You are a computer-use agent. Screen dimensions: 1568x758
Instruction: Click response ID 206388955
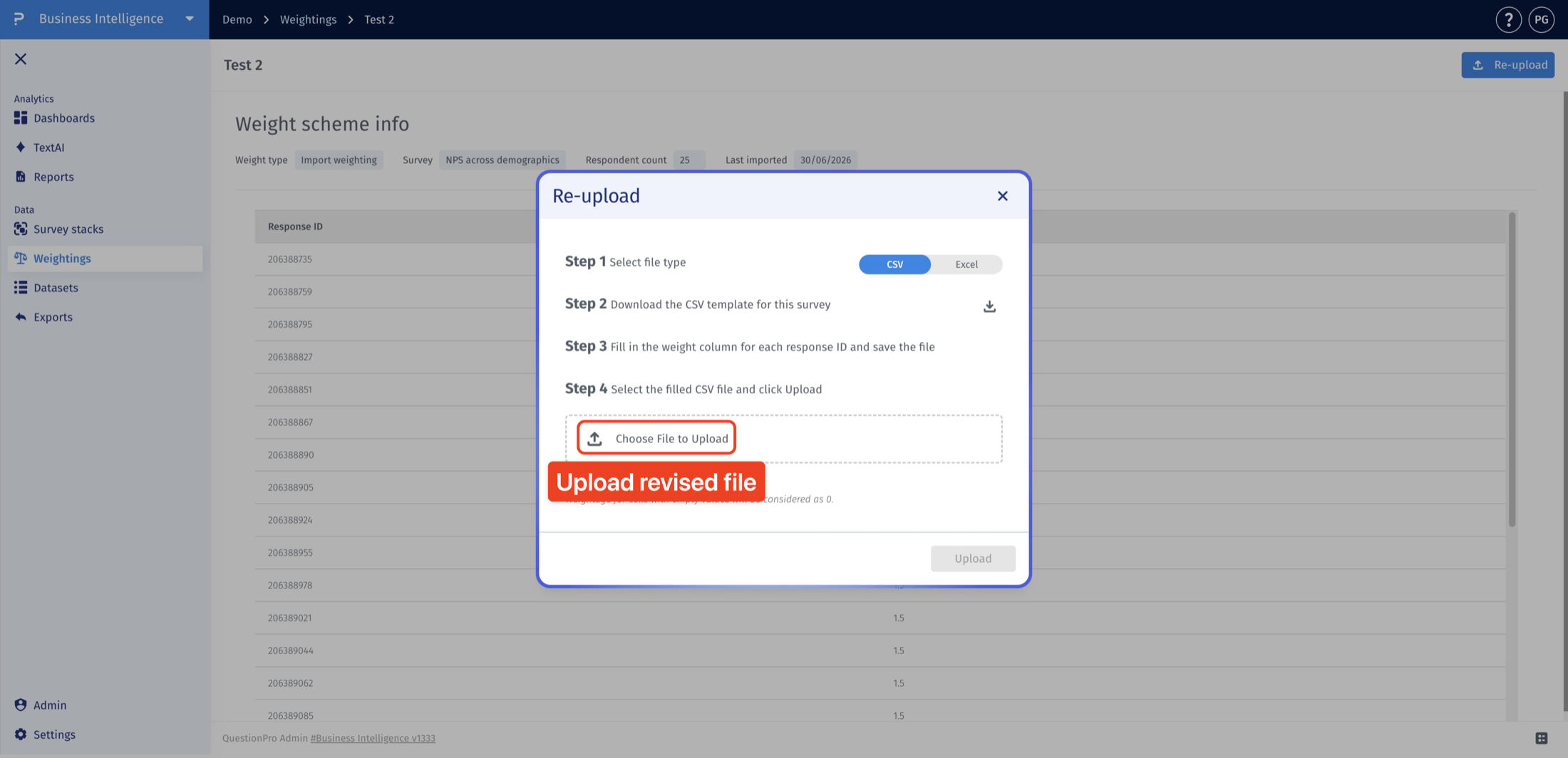point(289,553)
